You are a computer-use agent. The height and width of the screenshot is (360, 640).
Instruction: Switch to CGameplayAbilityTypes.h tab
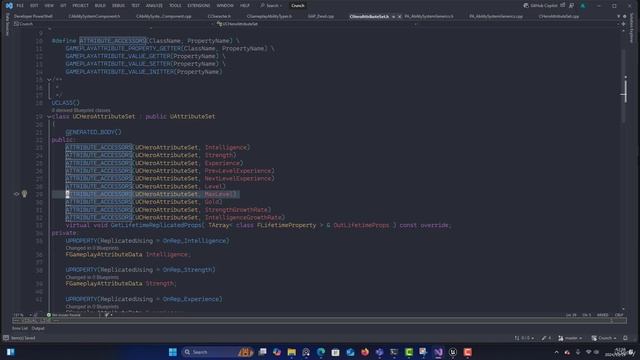pyautogui.click(x=269, y=16)
